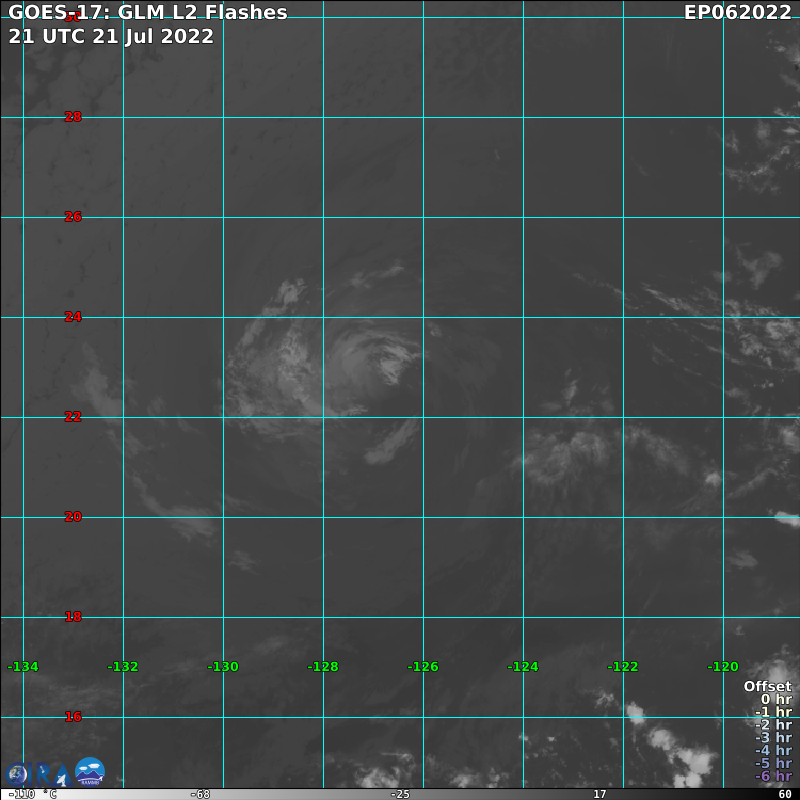The image size is (800, 800).
Task: Click the 18 latitude label
Action: [73, 617]
